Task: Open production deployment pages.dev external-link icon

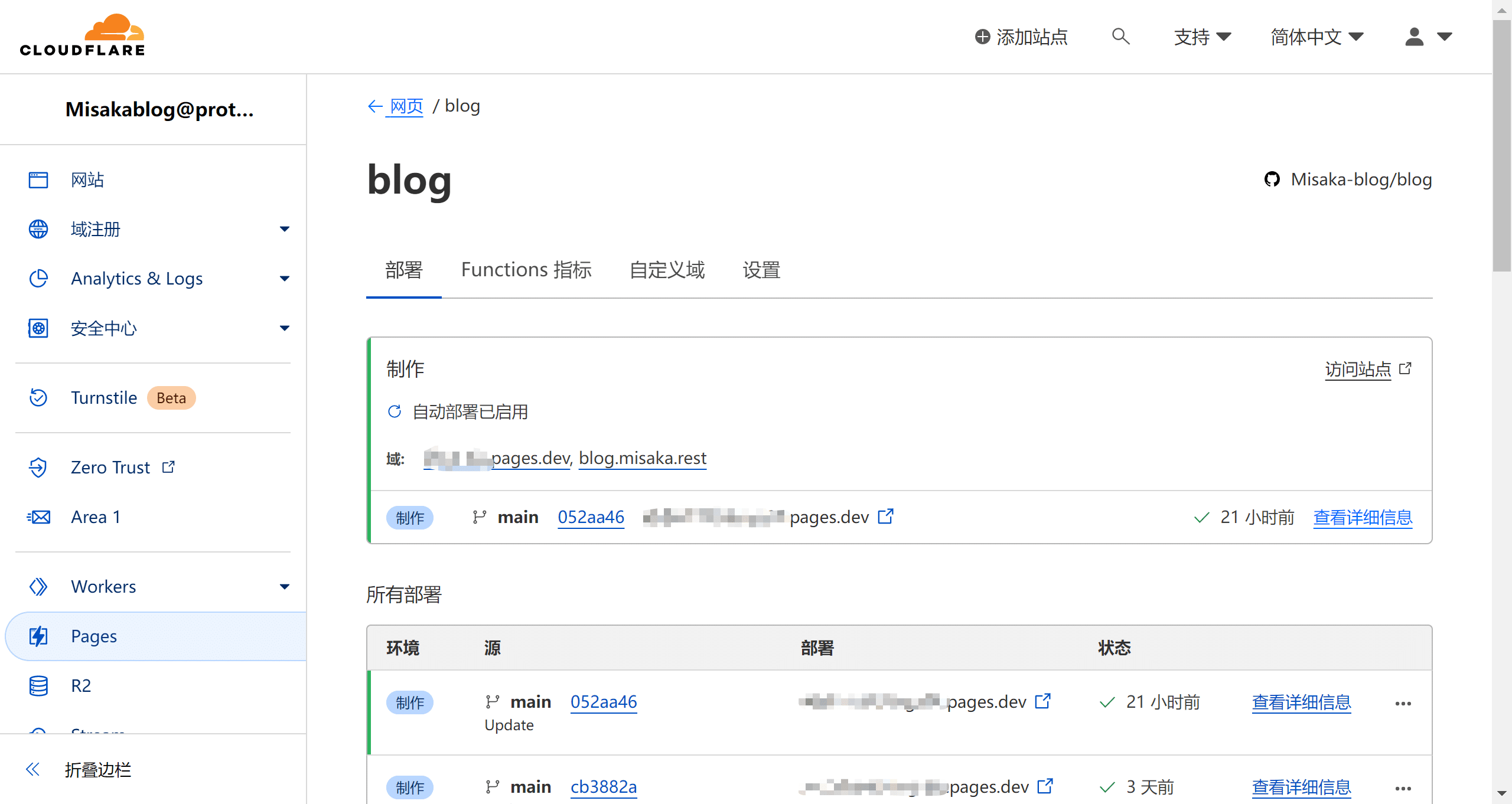Action: [x=885, y=517]
